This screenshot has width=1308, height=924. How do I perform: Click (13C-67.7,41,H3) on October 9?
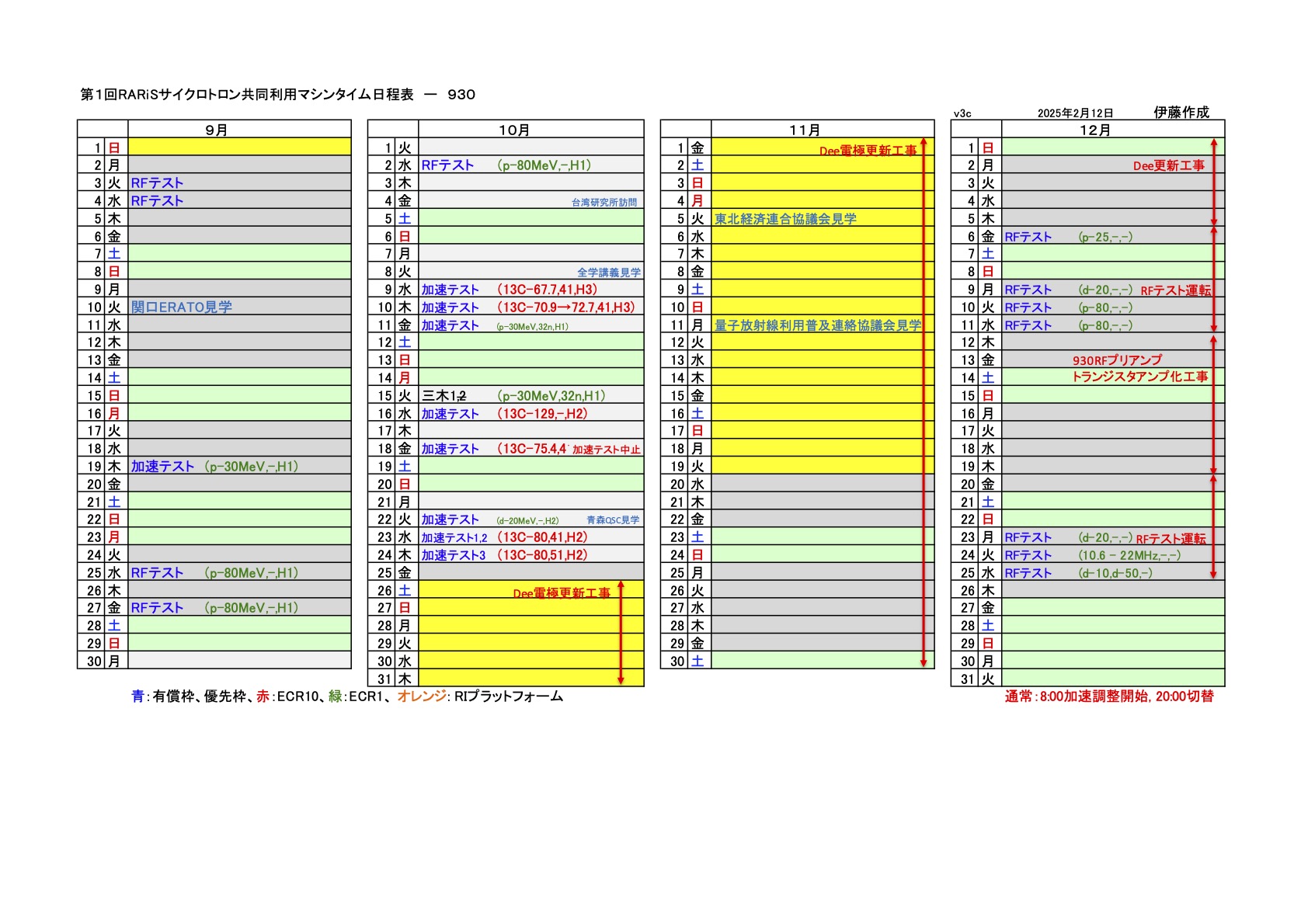tap(548, 290)
